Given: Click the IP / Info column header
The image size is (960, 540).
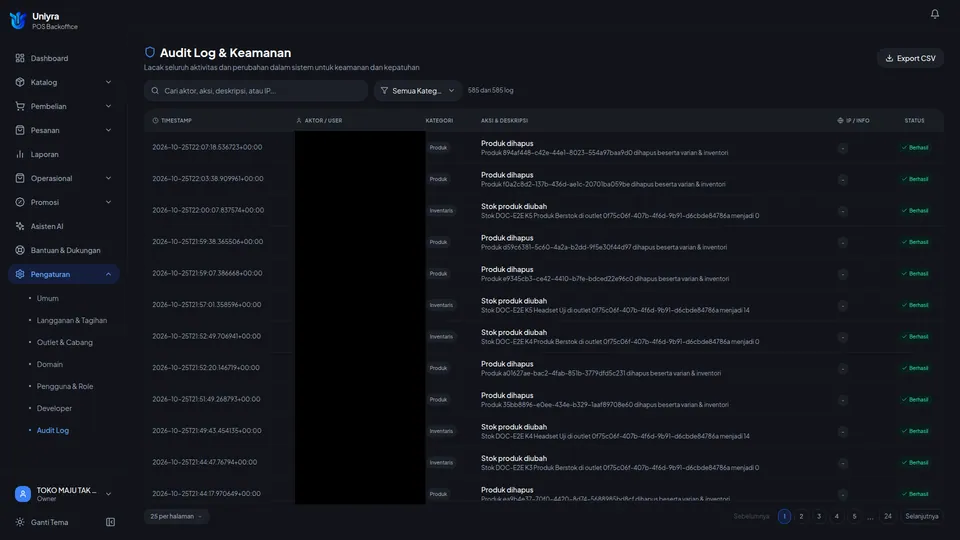Looking at the screenshot, I should point(853,121).
